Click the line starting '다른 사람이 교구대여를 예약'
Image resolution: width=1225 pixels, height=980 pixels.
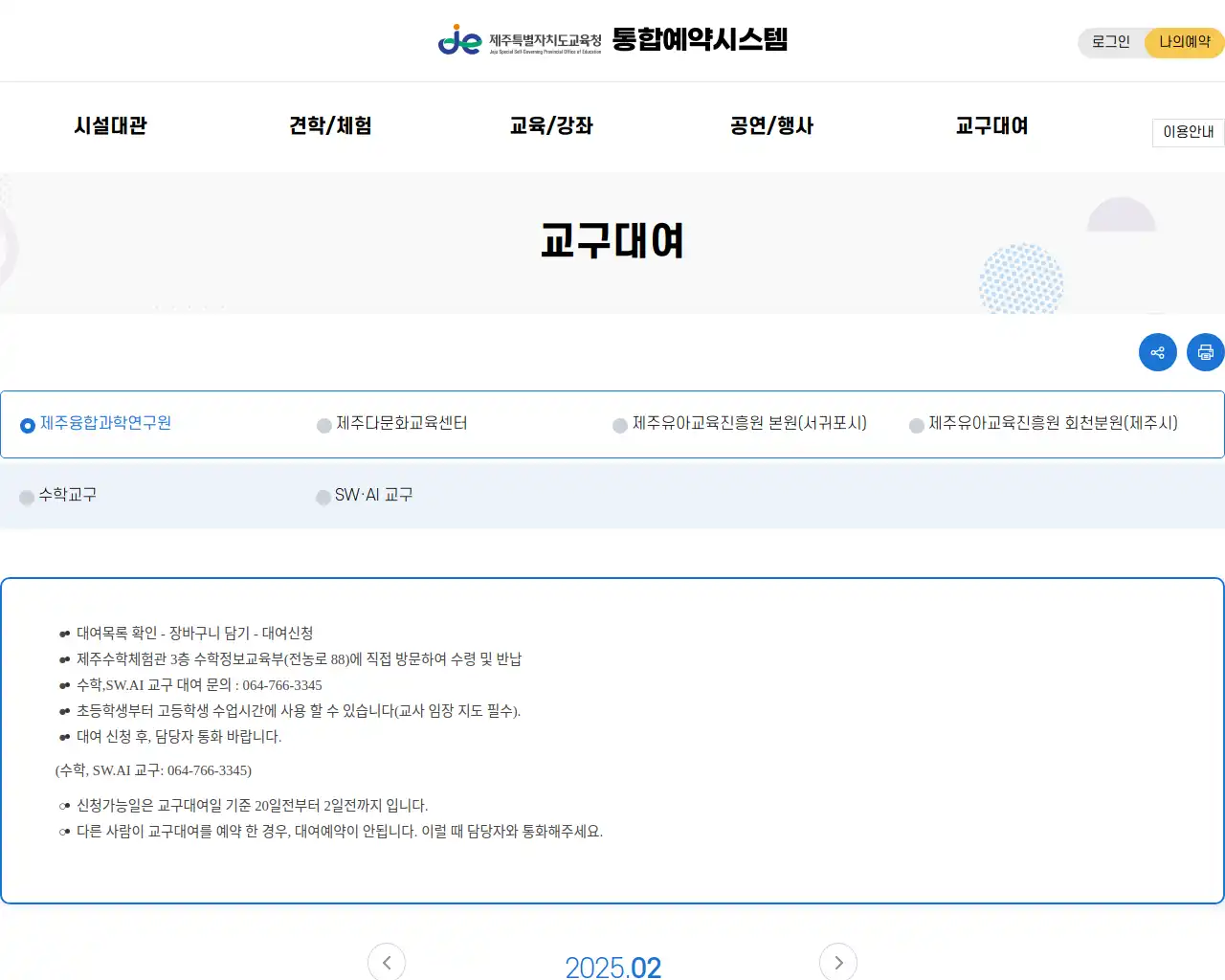[x=340, y=831]
